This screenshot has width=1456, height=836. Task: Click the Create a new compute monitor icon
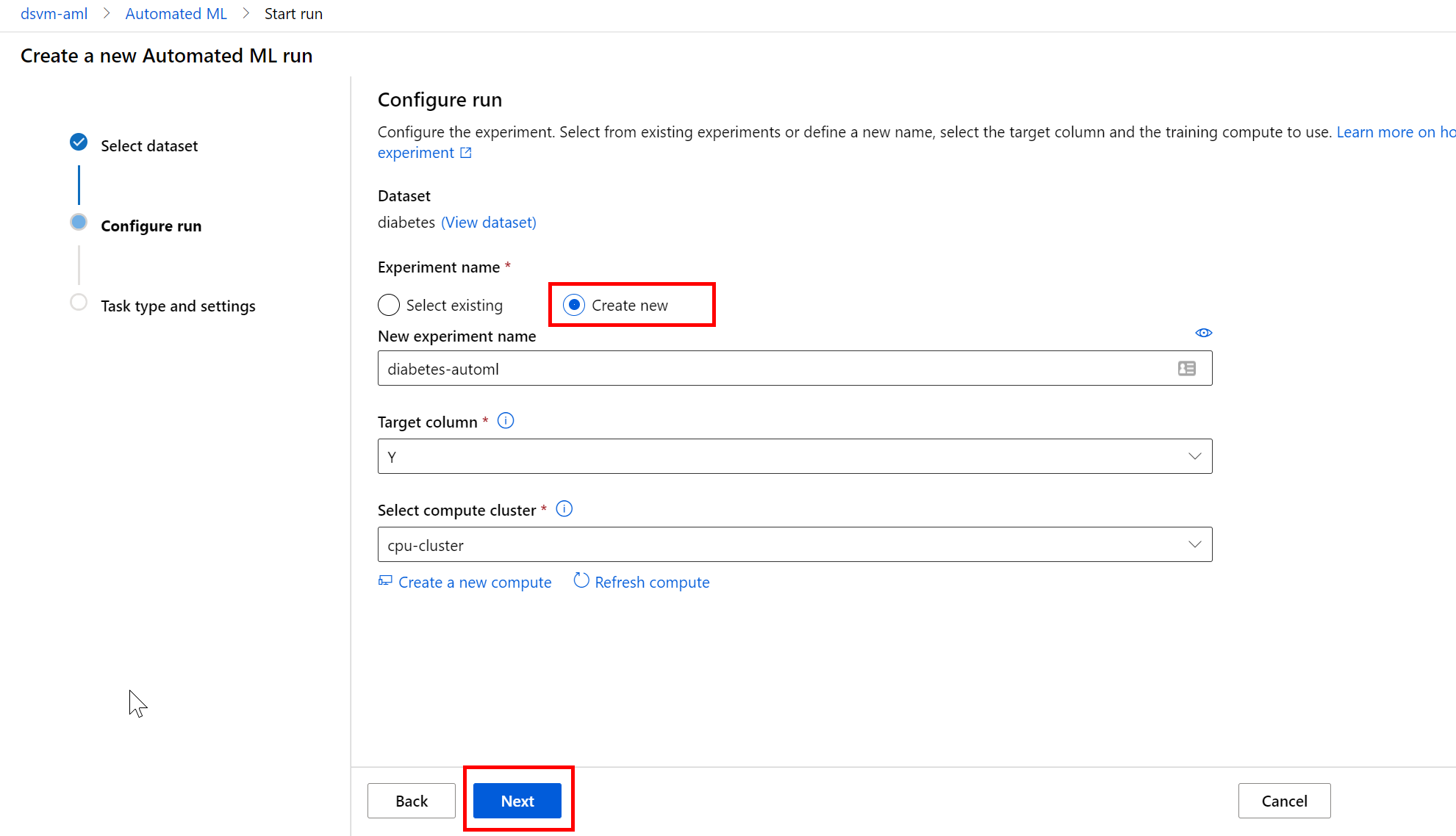tap(385, 581)
